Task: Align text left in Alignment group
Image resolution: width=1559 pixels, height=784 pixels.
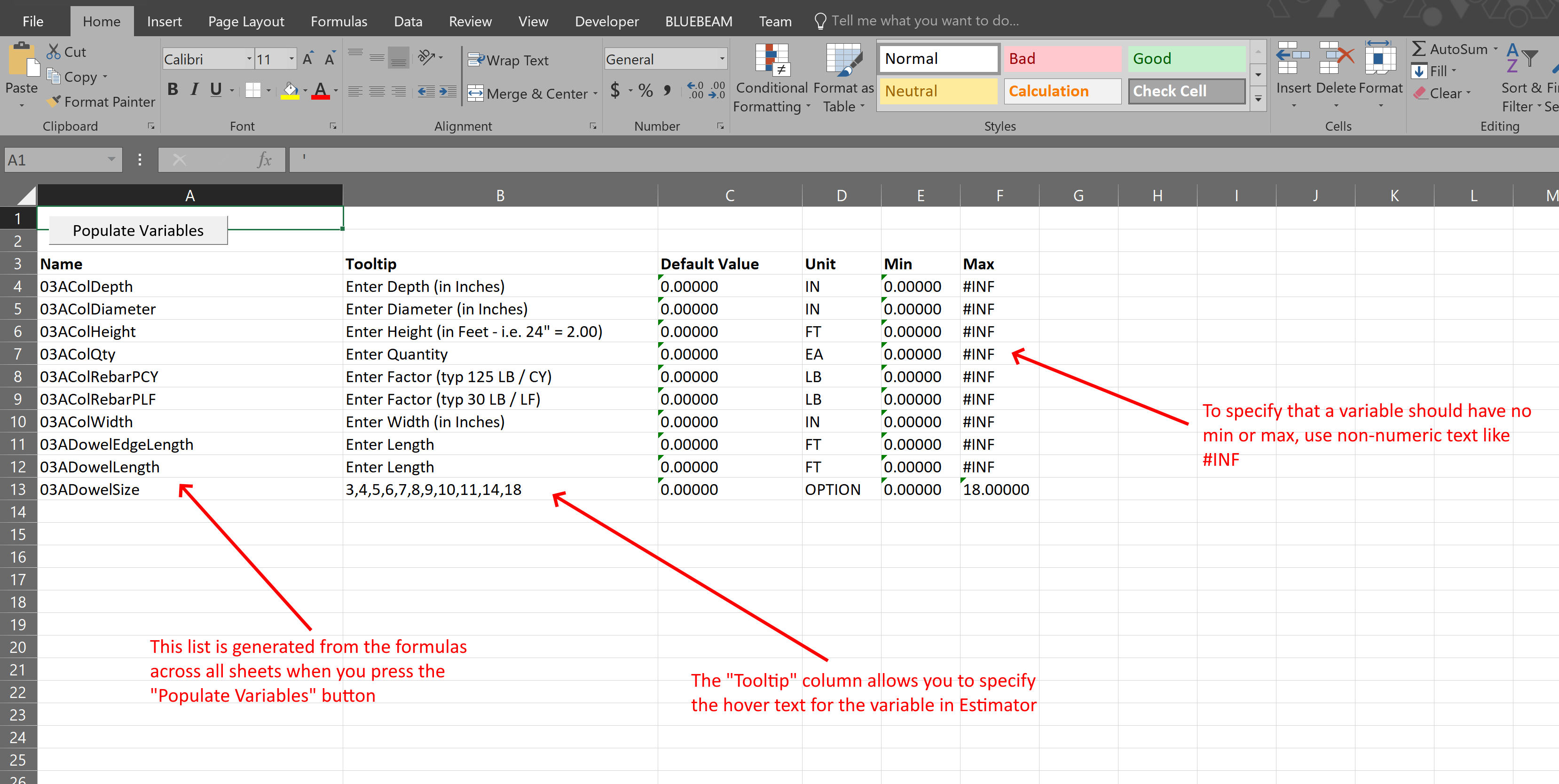Action: click(x=355, y=91)
